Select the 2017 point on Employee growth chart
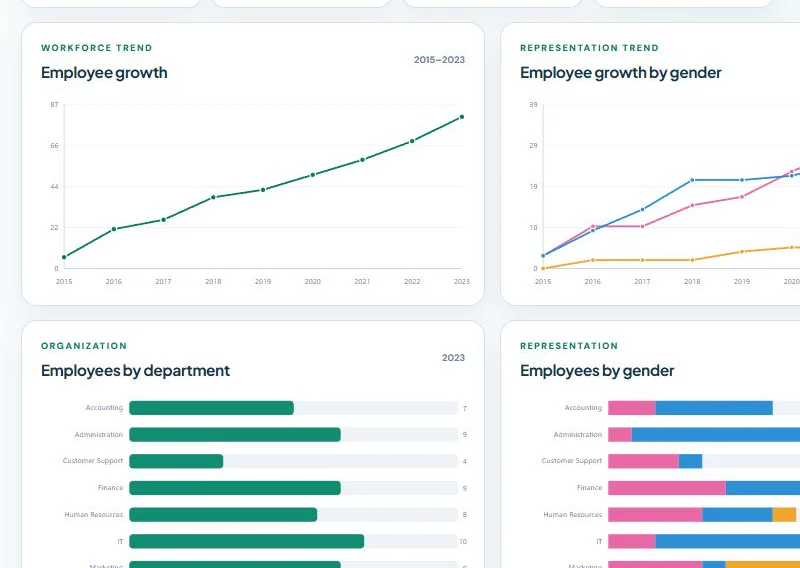The image size is (800, 568). coord(164,220)
